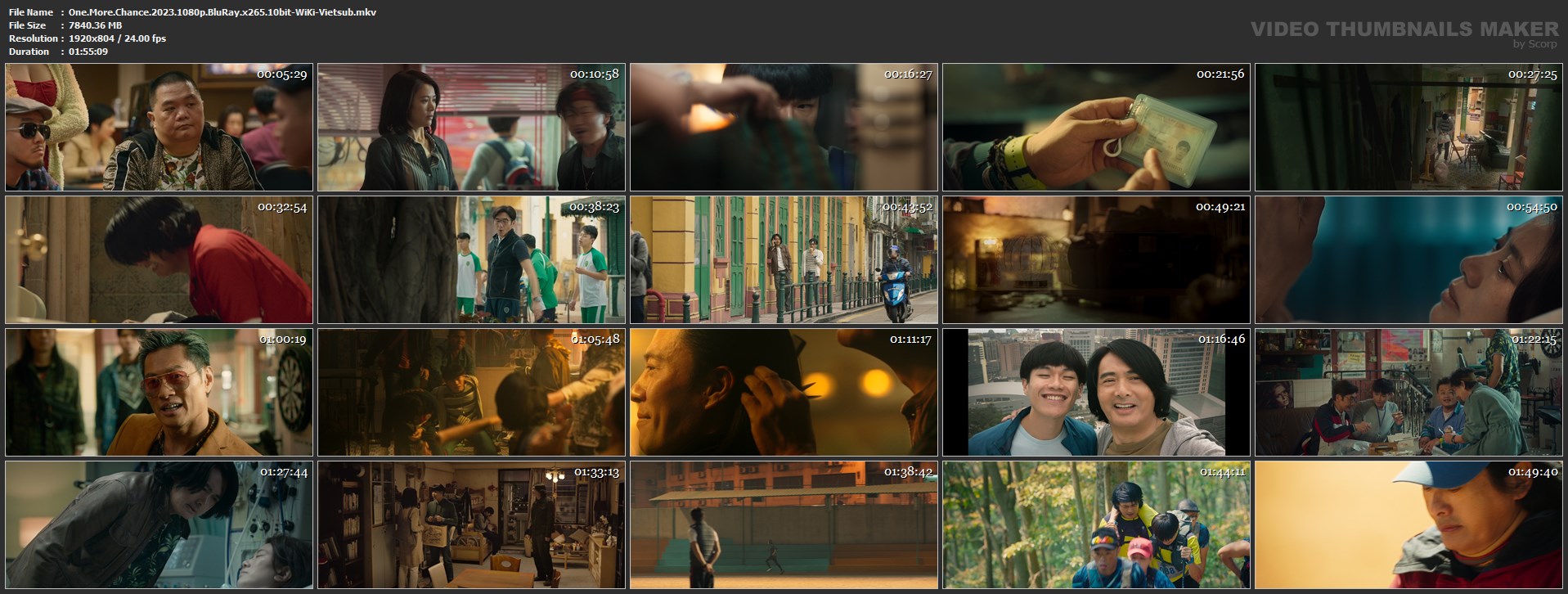The width and height of the screenshot is (1568, 594).
Task: Select the thumbnail at 00:16:27
Action: 784,127
